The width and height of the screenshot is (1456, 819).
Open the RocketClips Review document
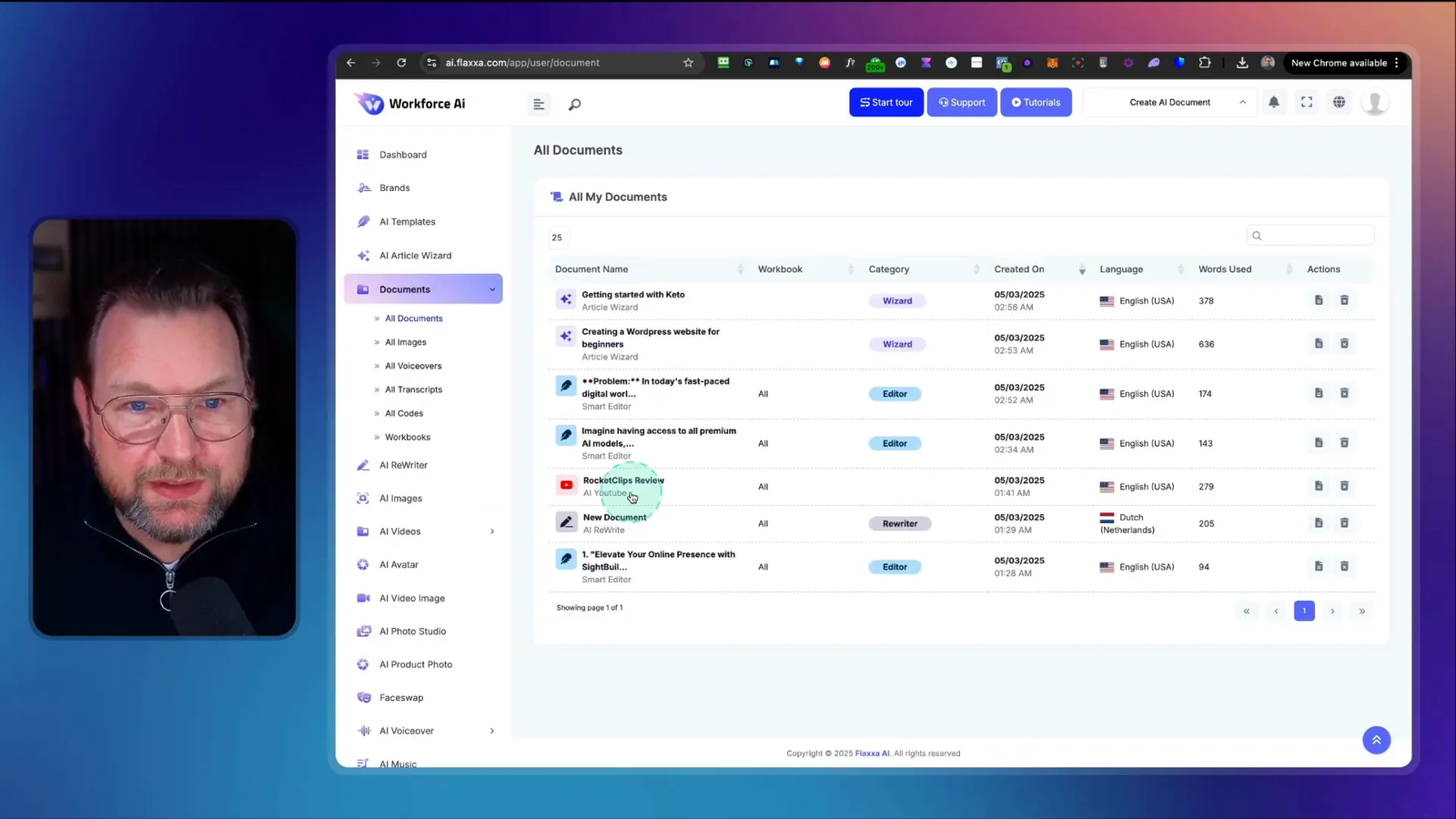[623, 480]
